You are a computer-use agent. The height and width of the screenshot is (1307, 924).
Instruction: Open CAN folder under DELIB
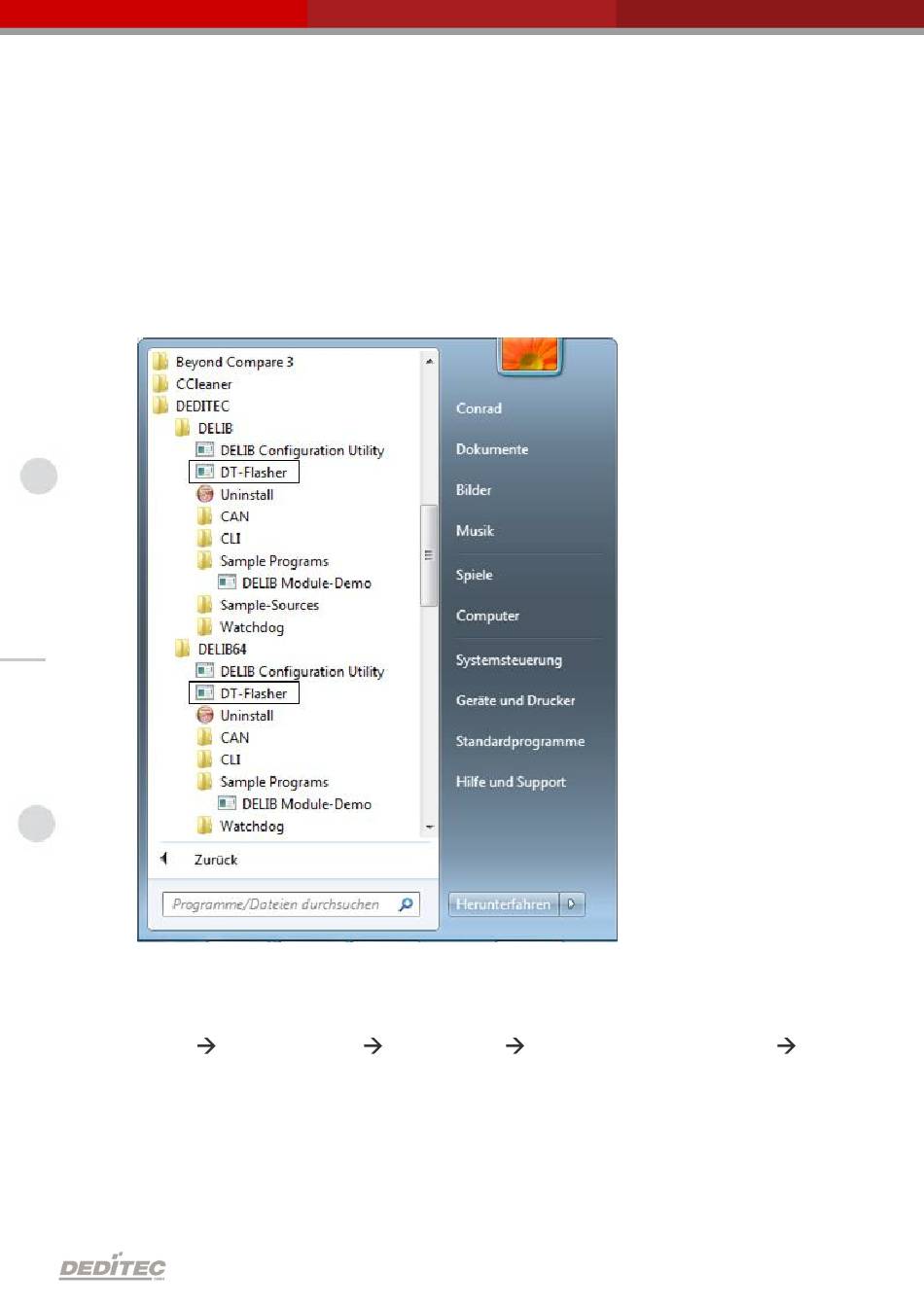223,516
